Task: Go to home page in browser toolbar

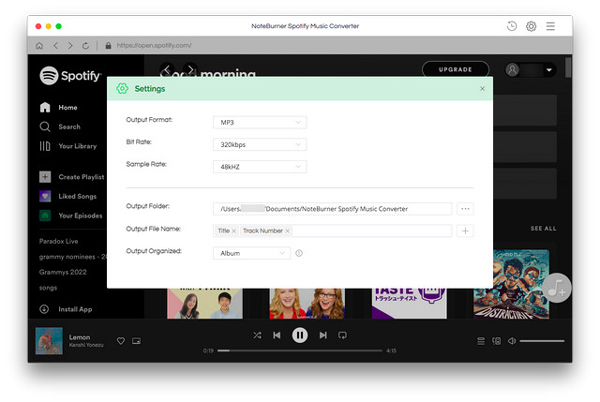Action: (x=39, y=46)
